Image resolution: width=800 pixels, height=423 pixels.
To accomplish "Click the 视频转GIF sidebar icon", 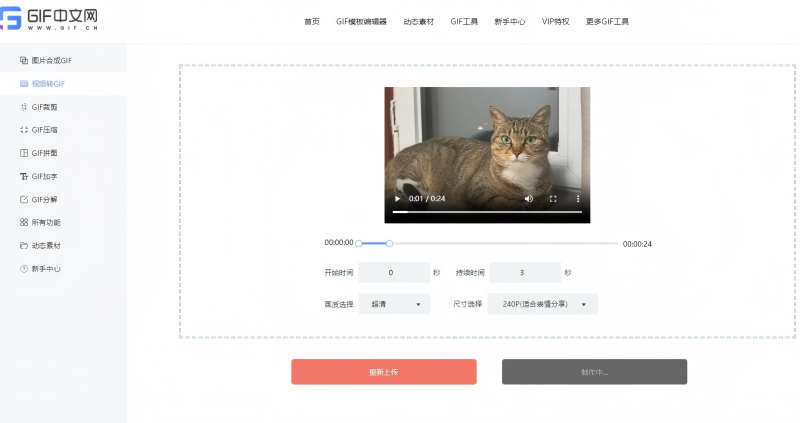I will [23, 84].
